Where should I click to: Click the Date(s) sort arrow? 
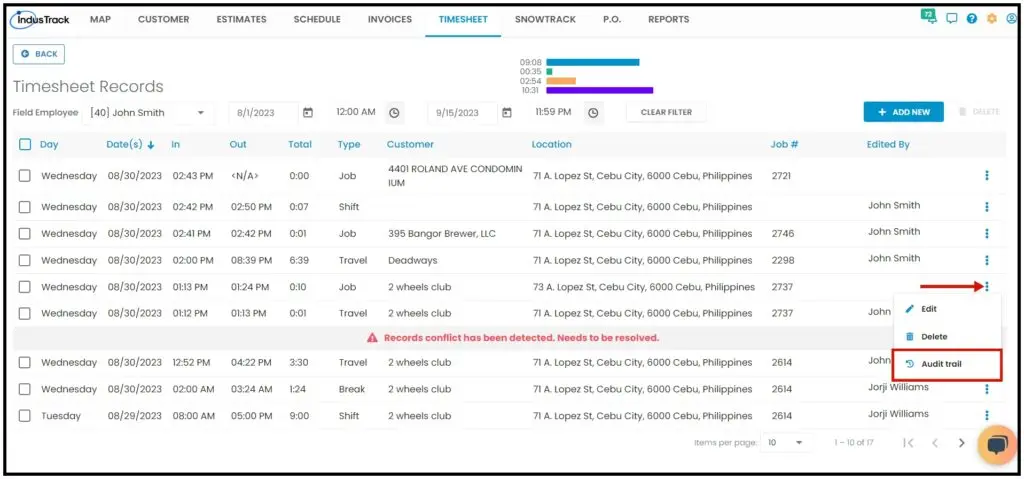coord(151,145)
